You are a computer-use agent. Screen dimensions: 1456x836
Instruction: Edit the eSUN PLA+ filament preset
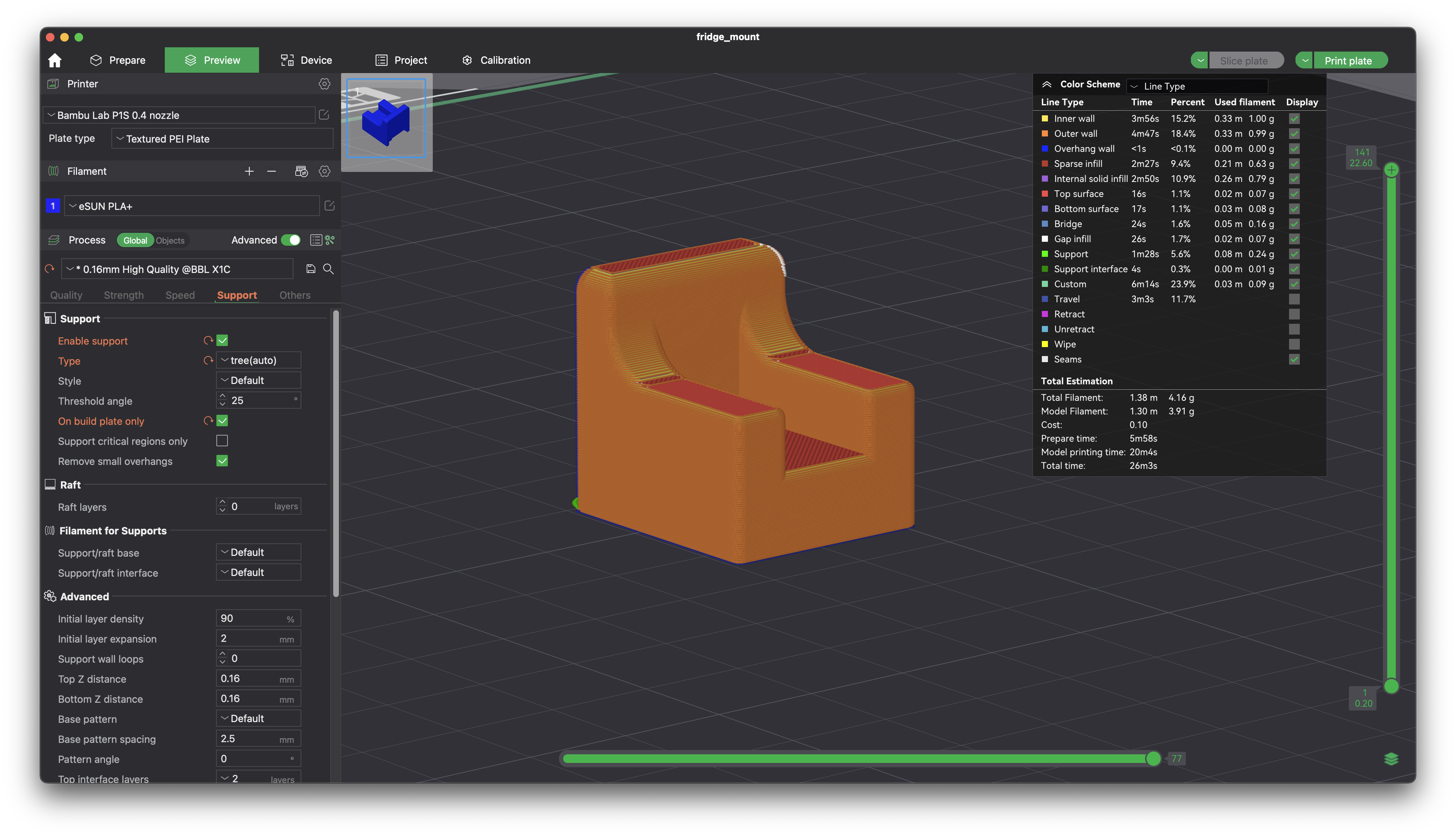pyautogui.click(x=330, y=206)
